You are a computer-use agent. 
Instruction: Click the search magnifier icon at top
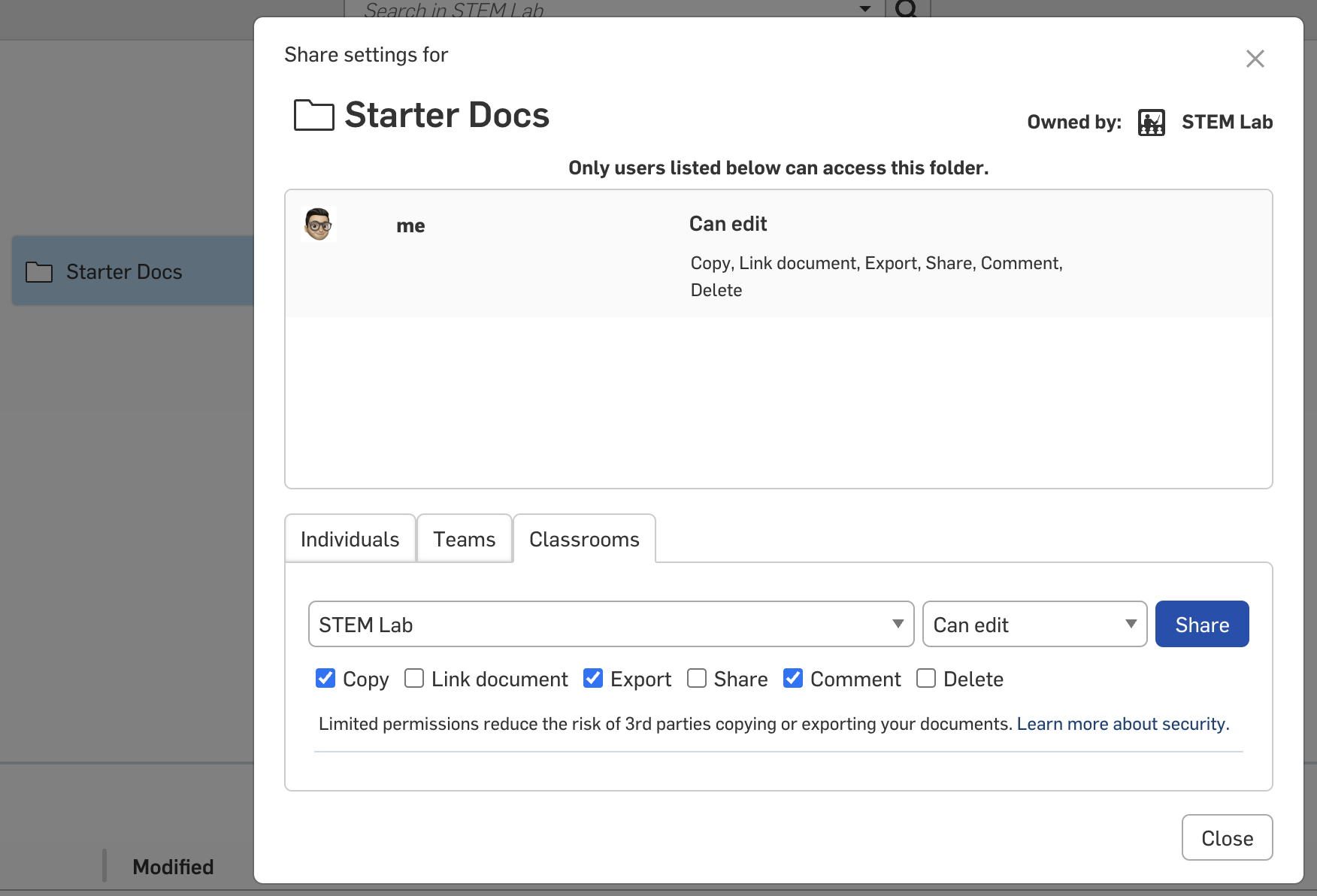tap(907, 9)
